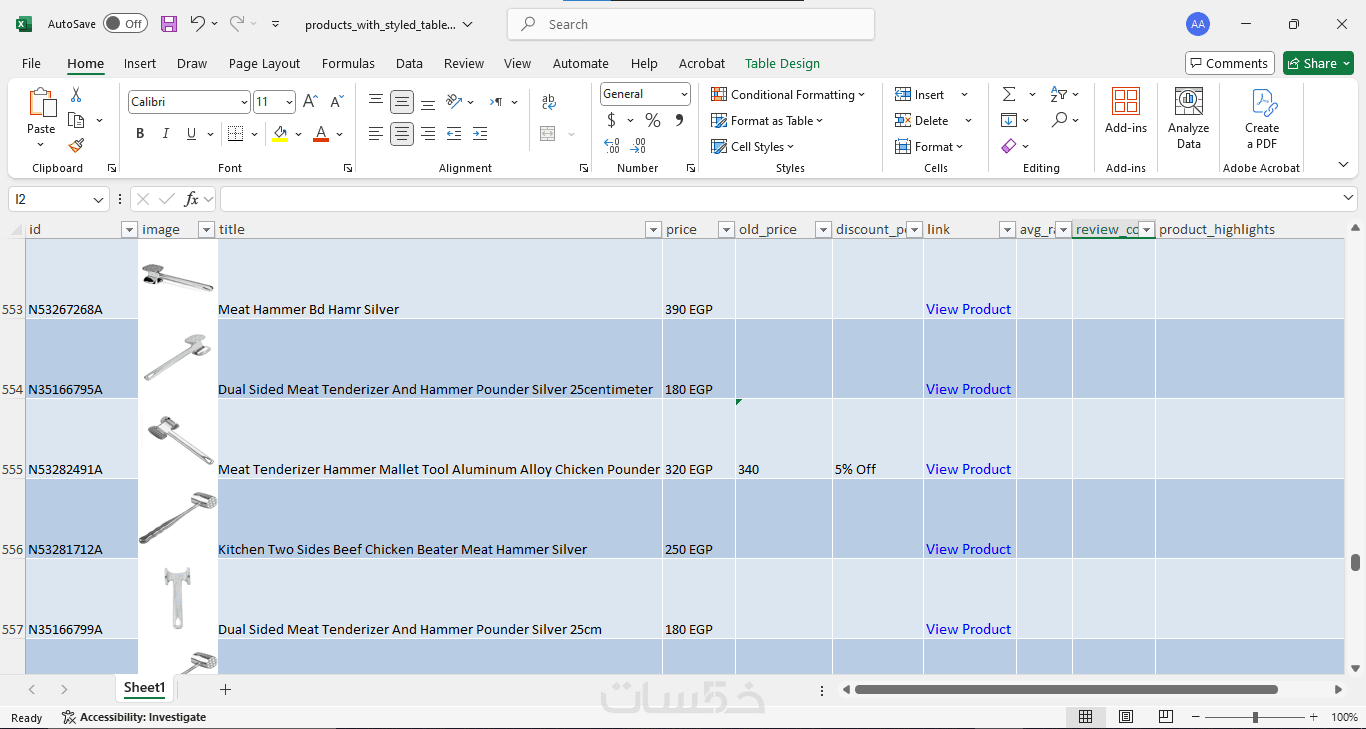The height and width of the screenshot is (729, 1366).
Task: Switch to the Table Design tab
Action: [782, 63]
